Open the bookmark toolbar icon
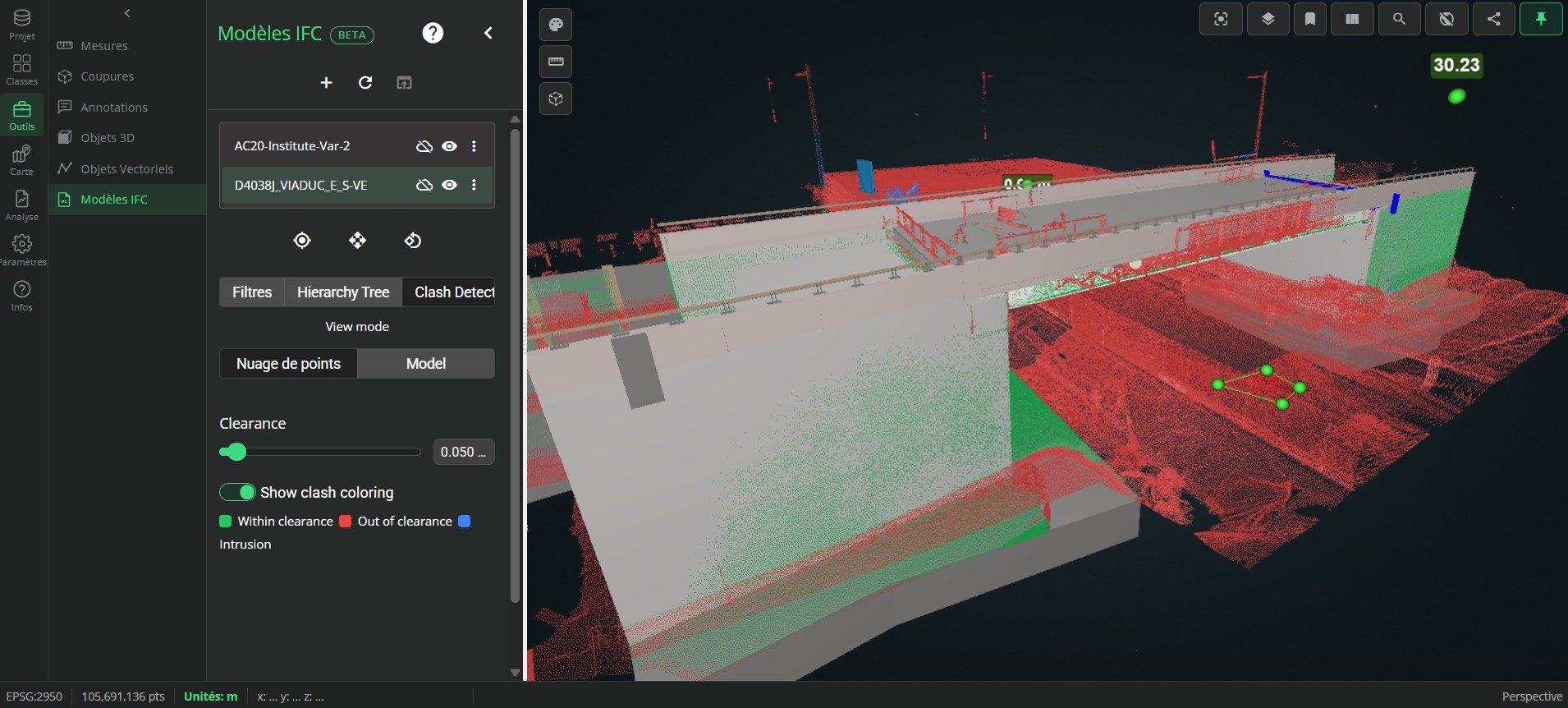 [x=1310, y=19]
